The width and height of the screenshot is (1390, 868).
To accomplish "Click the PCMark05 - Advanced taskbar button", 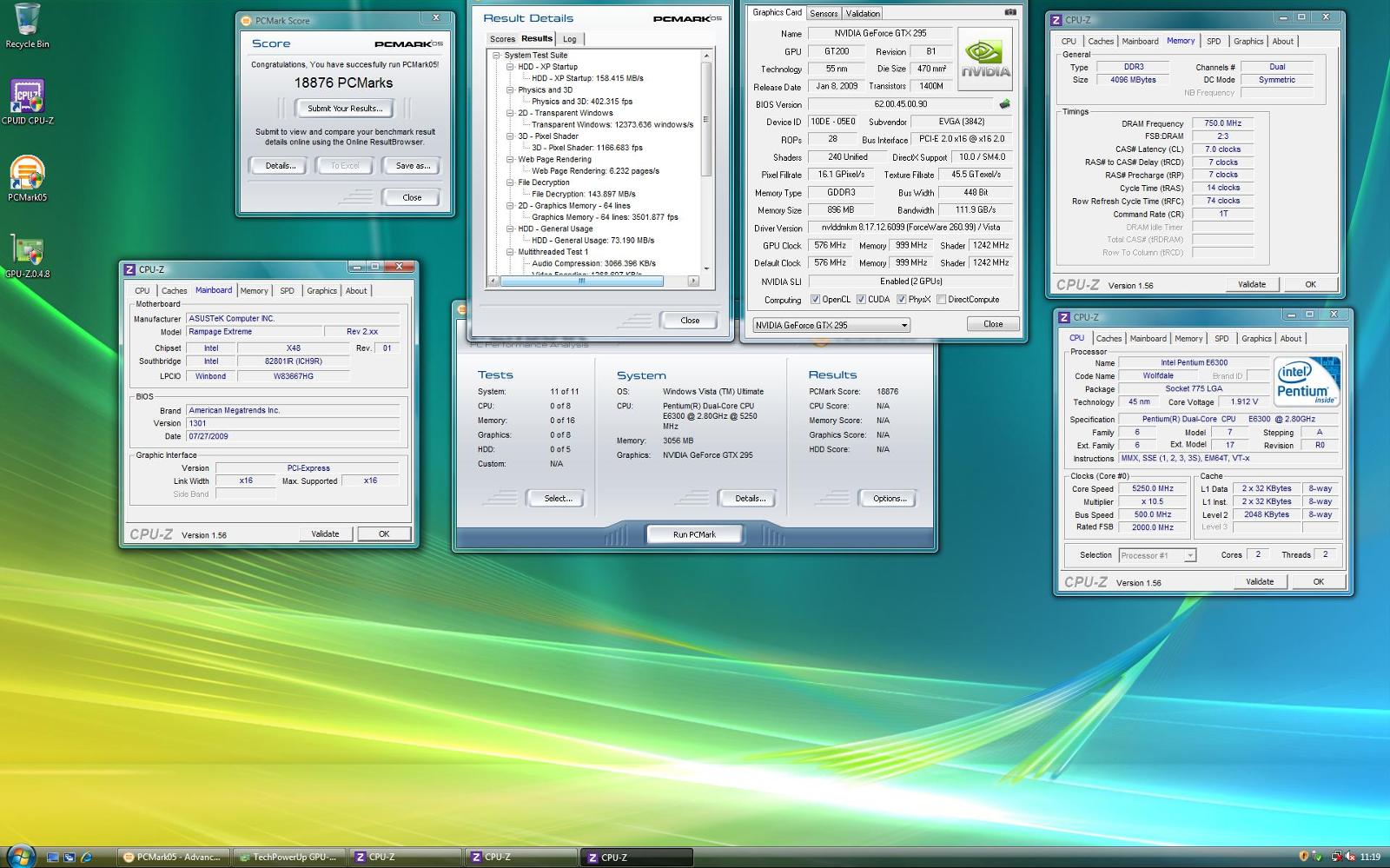I will pyautogui.click(x=174, y=857).
